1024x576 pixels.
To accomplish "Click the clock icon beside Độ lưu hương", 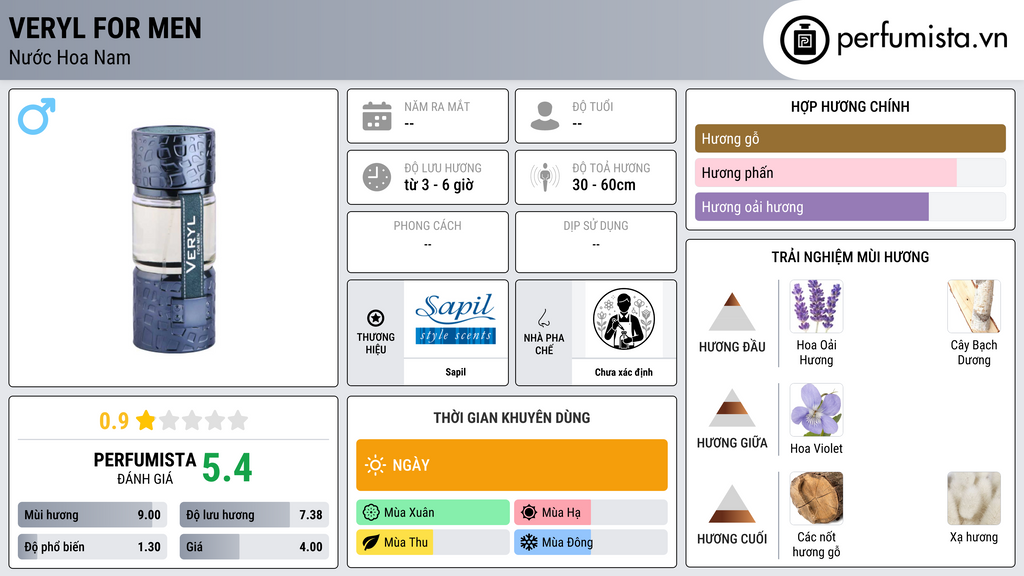I will (377, 177).
